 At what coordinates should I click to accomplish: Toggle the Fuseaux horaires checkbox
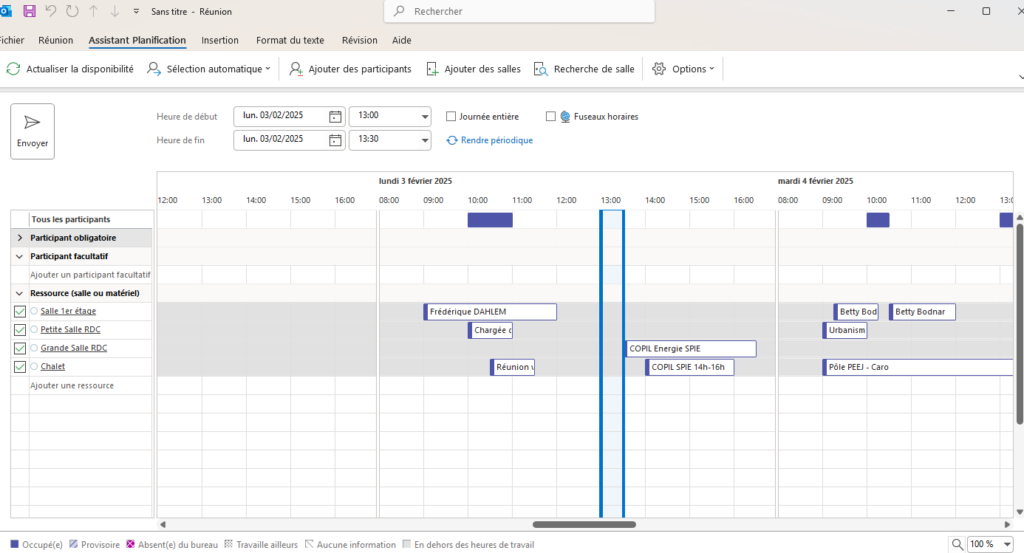551,116
